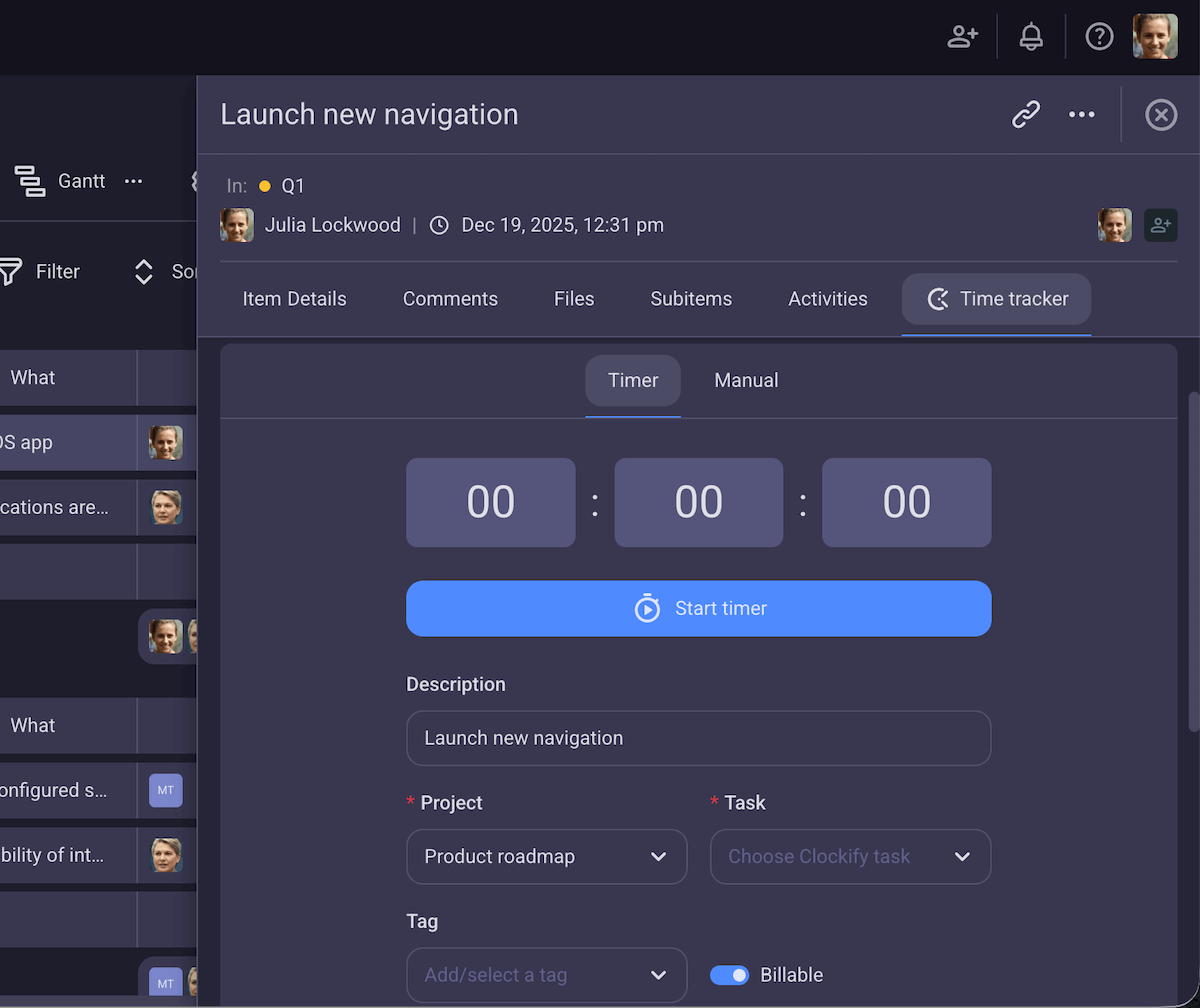
Task: Disable the Billable toggle
Action: coord(730,974)
